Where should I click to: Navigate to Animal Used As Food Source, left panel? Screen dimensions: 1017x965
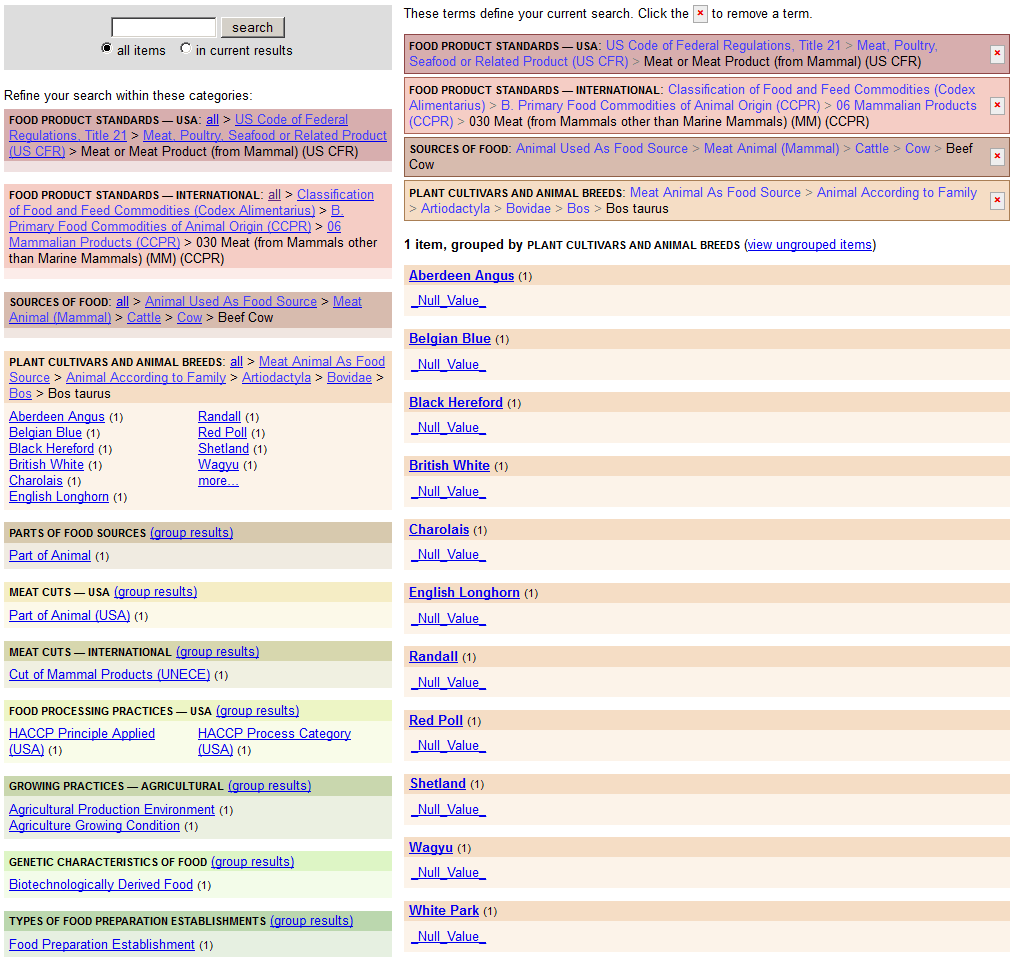click(x=231, y=302)
